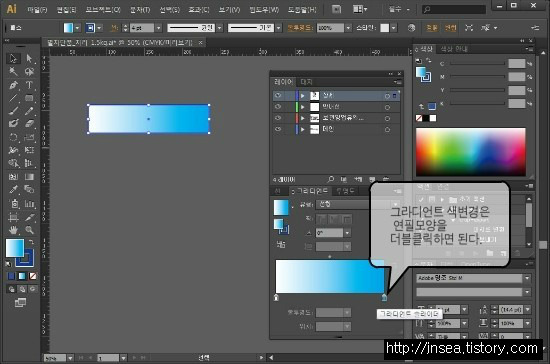This screenshot has width=550, height=364.
Task: Click target circle of the green-marked layer
Action: click(x=387, y=107)
